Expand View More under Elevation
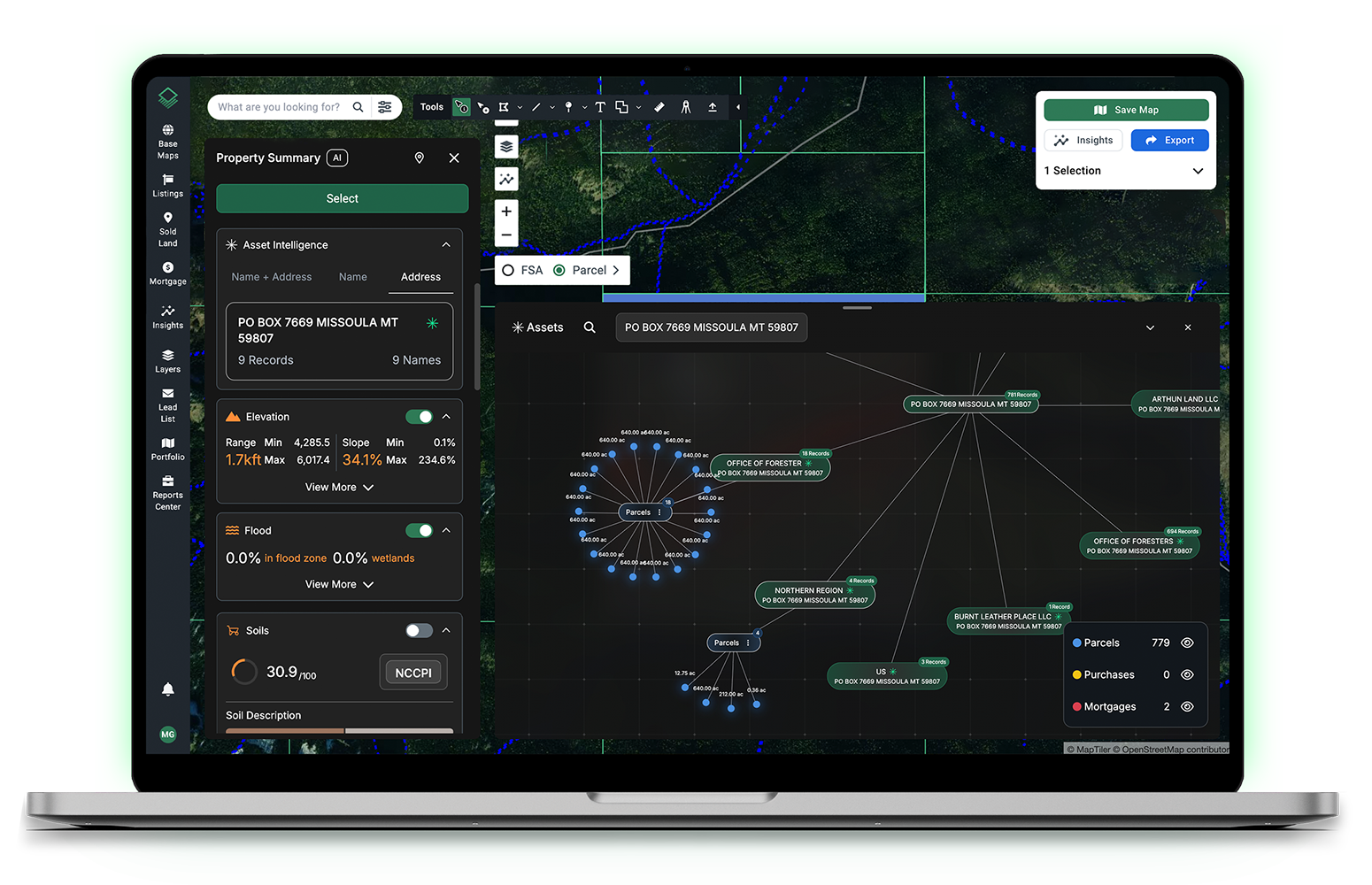Image resolution: width=1372 pixels, height=885 pixels. coord(339,488)
